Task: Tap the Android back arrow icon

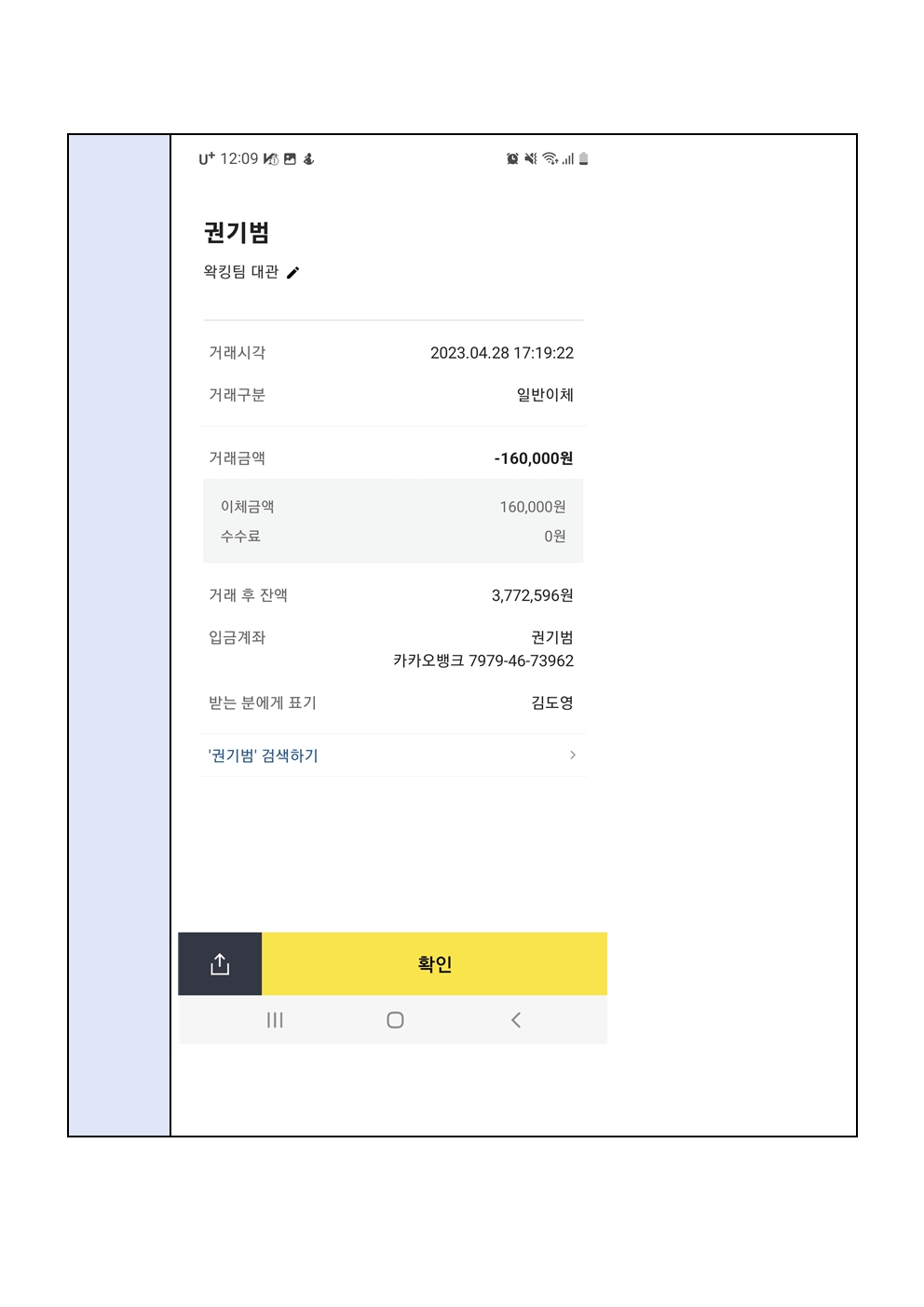Action: 515,1020
